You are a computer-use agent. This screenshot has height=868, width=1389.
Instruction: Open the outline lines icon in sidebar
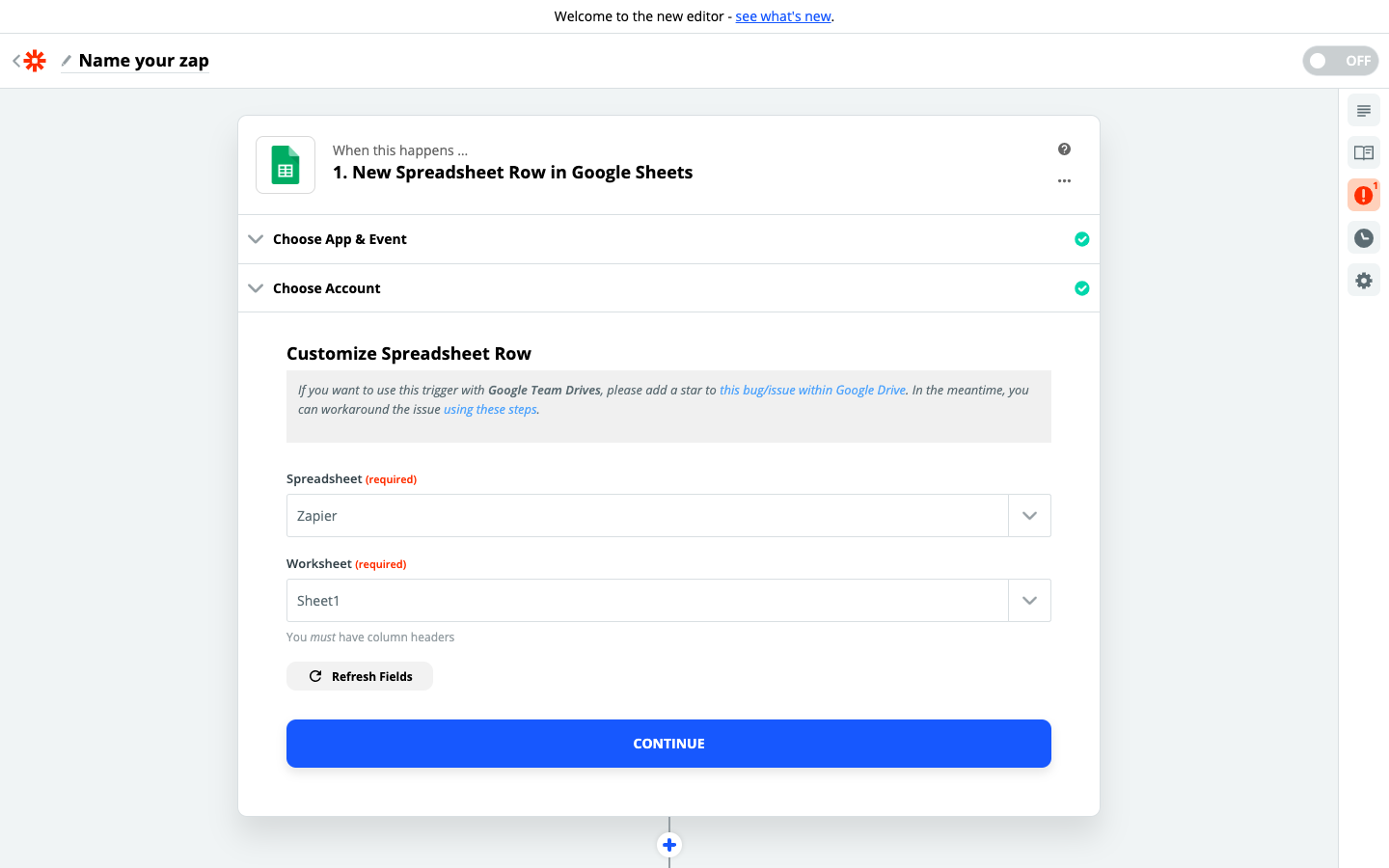pyautogui.click(x=1363, y=111)
